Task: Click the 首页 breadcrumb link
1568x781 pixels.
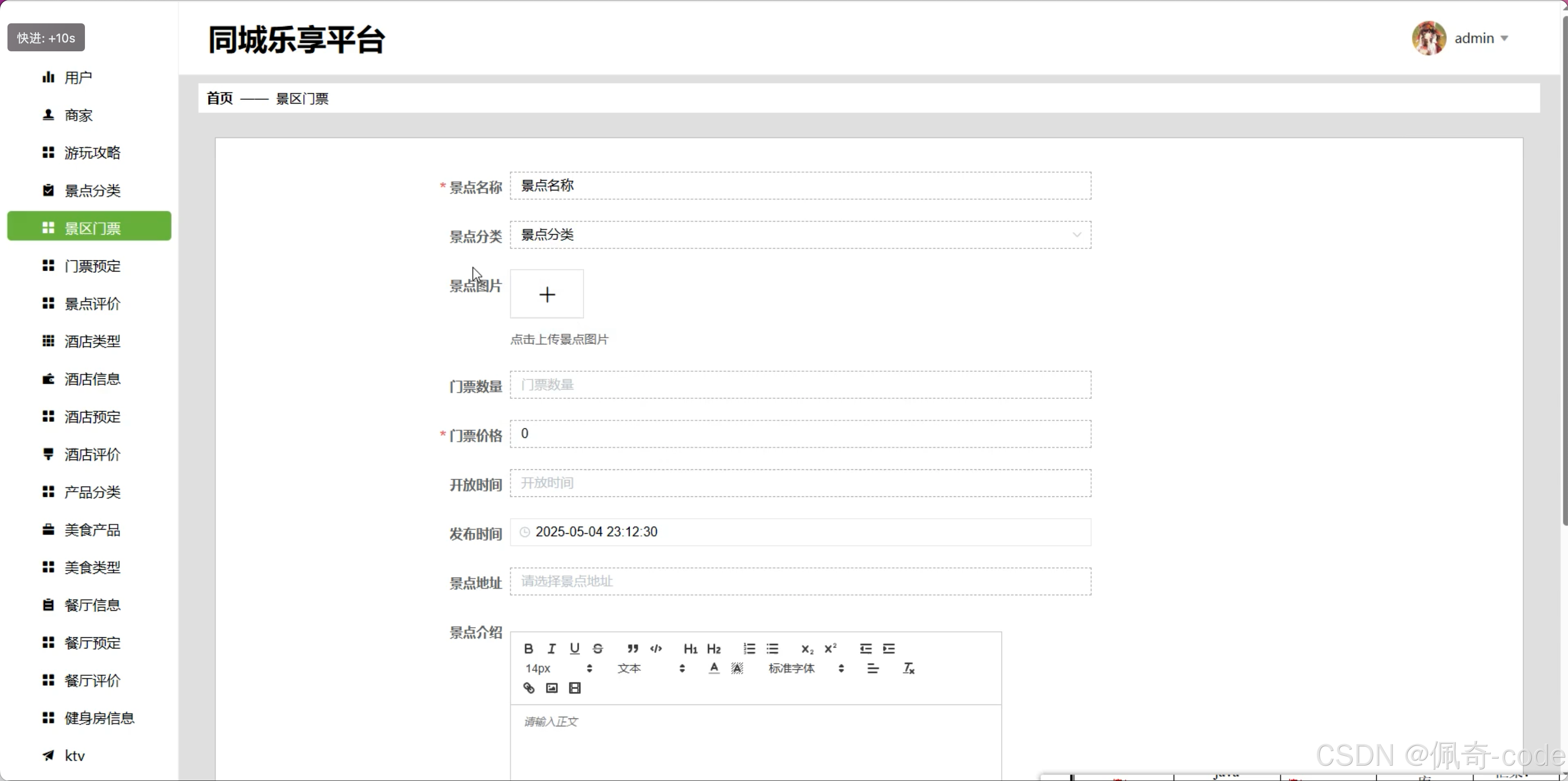Action: click(220, 98)
